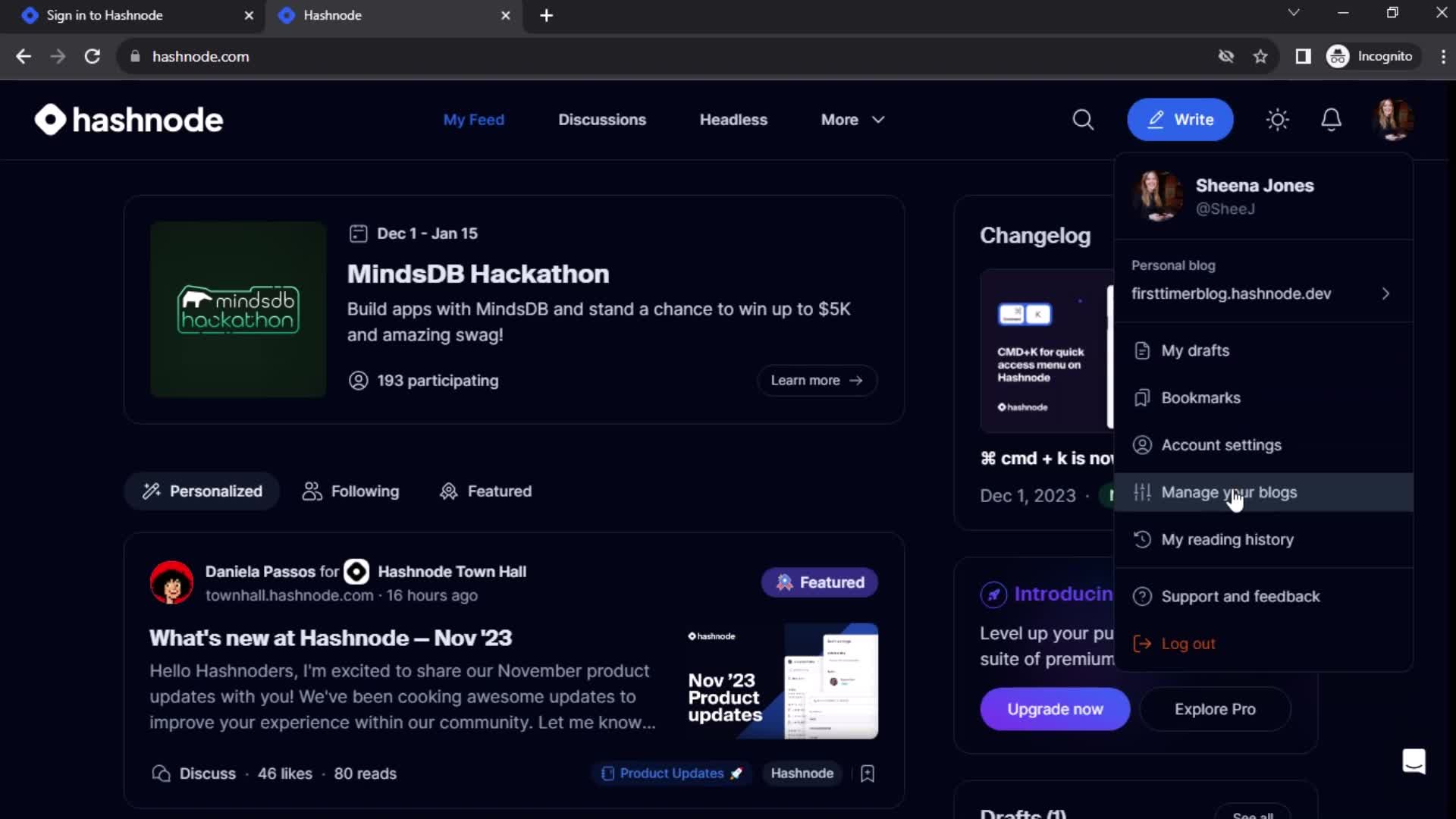Expand the user profile menu
This screenshot has width=1456, height=819.
[x=1393, y=119]
